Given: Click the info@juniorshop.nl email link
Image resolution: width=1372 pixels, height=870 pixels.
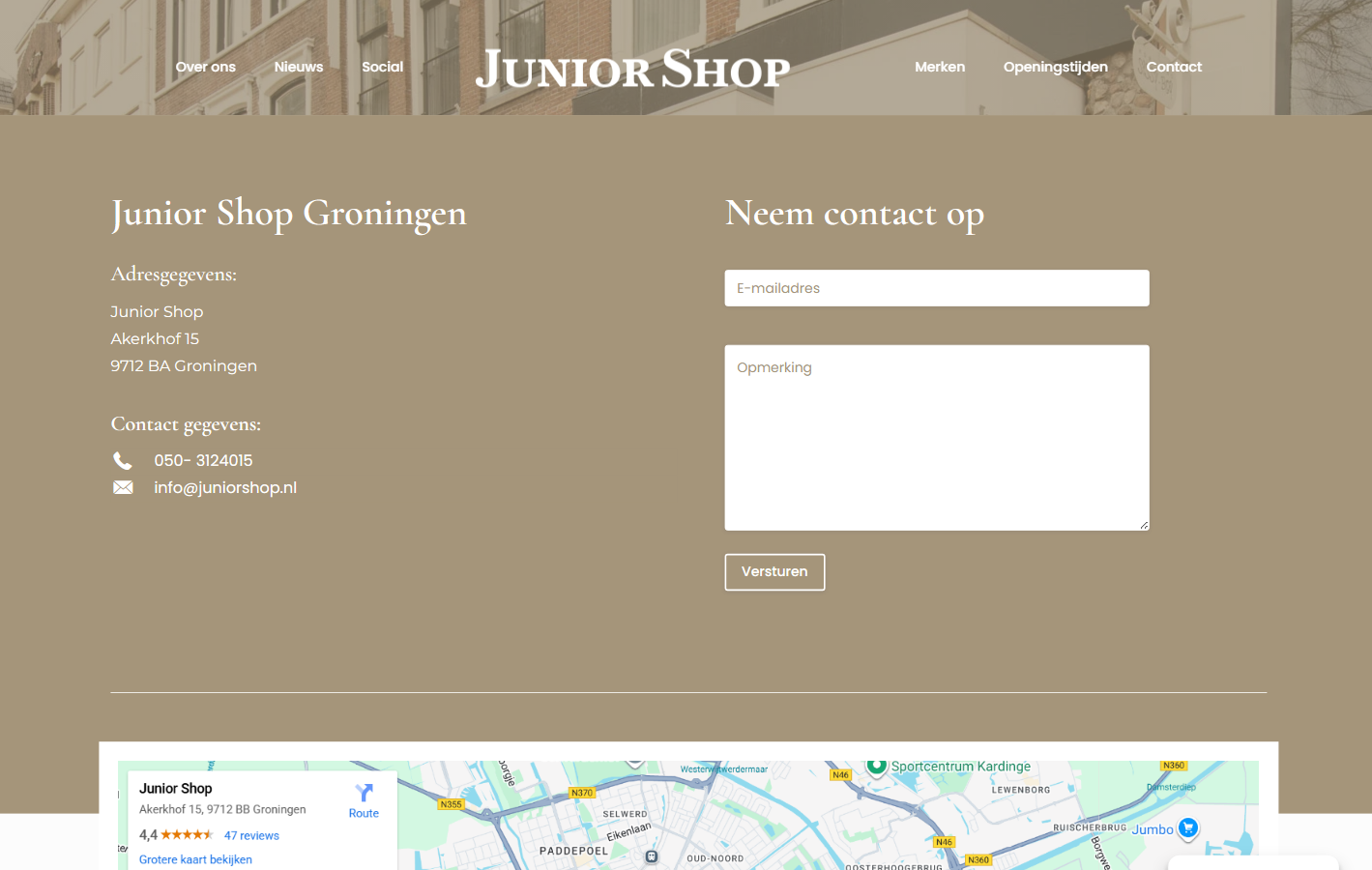Looking at the screenshot, I should tap(225, 487).
